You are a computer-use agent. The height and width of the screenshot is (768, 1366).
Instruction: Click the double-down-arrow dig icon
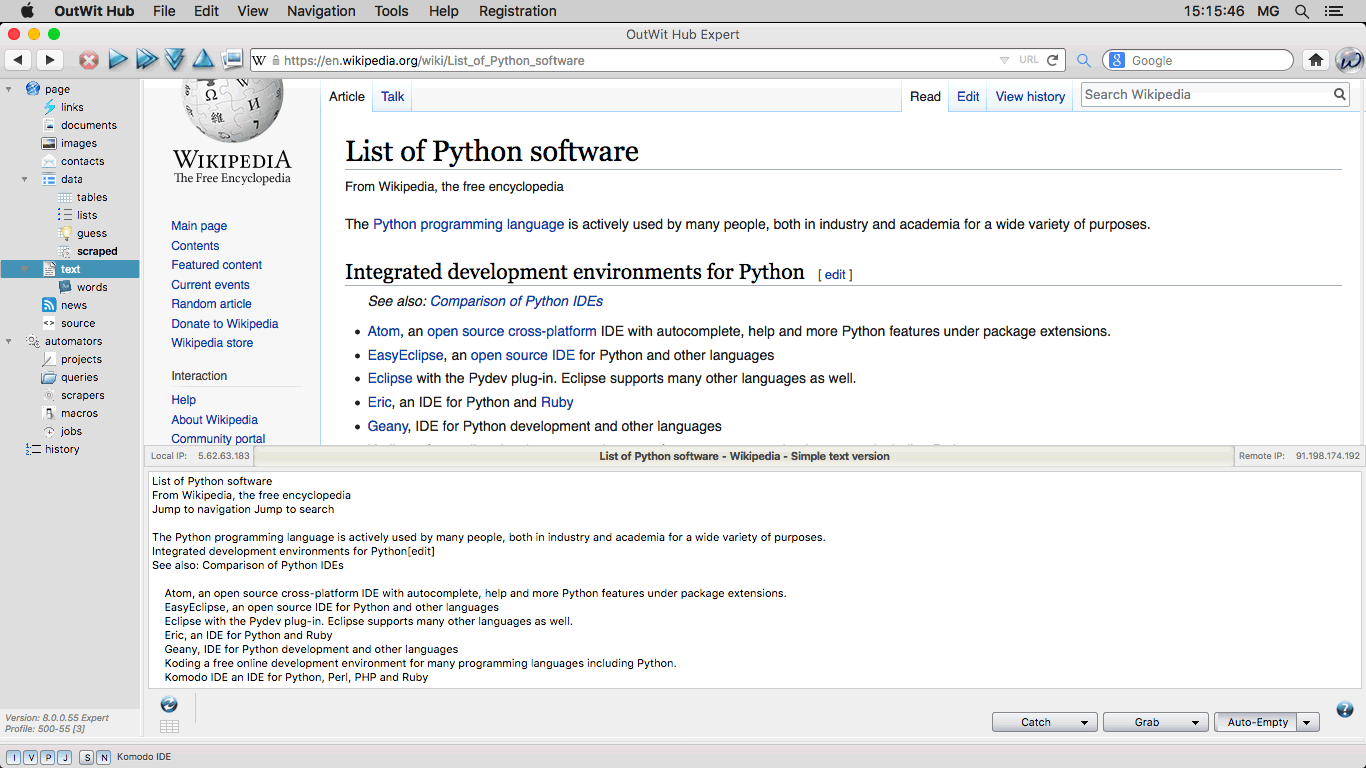[175, 60]
